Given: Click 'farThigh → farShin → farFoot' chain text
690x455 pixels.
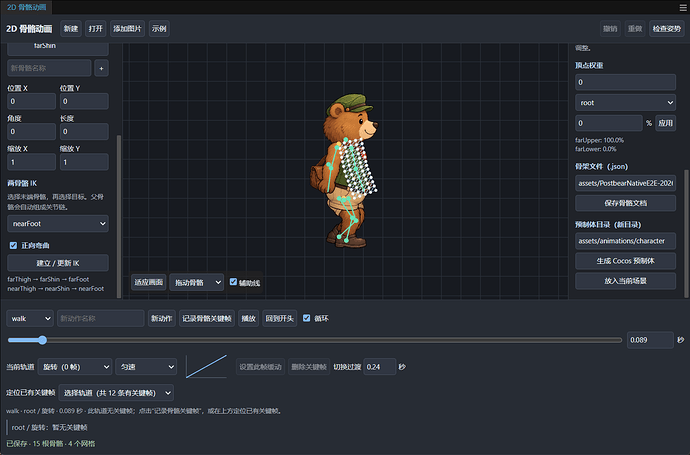Looking at the screenshot, I should coord(48,279).
